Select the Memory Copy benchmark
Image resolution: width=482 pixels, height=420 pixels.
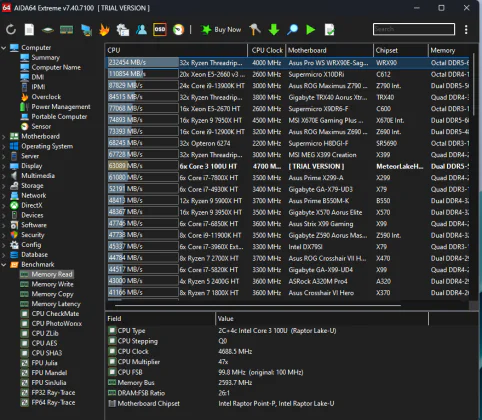[52, 294]
